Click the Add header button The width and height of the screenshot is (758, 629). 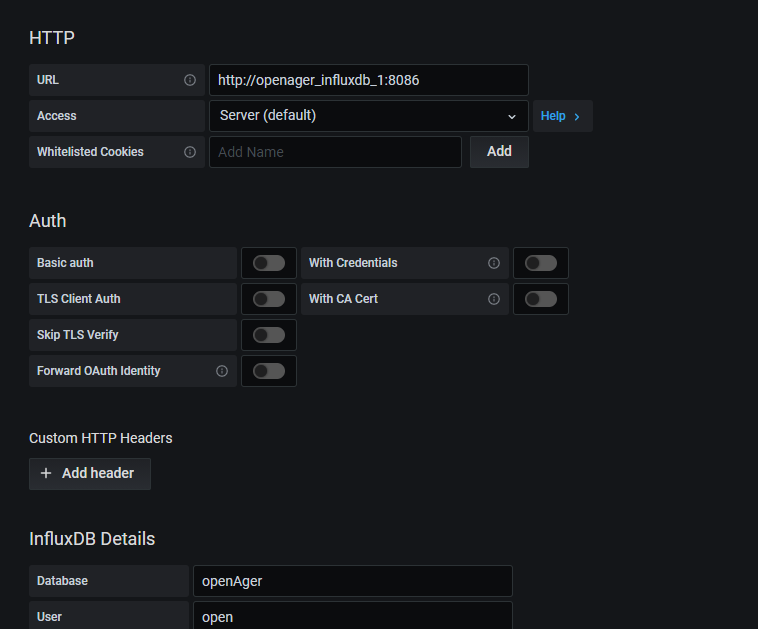click(x=89, y=473)
